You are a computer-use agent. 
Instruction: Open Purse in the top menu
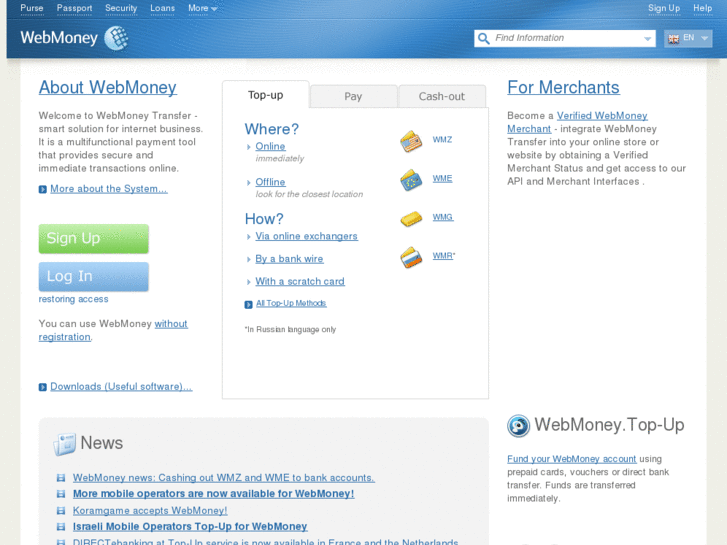pyautogui.click(x=32, y=8)
